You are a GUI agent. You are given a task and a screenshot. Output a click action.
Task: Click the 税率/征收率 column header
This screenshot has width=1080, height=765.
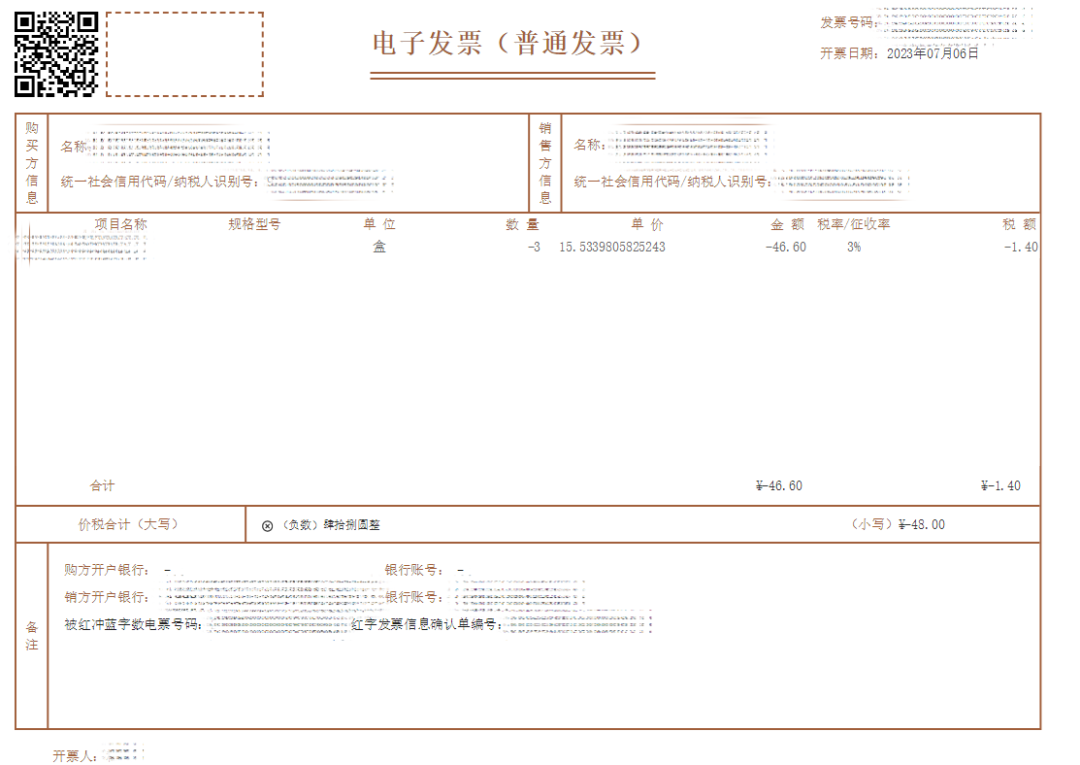click(x=853, y=224)
